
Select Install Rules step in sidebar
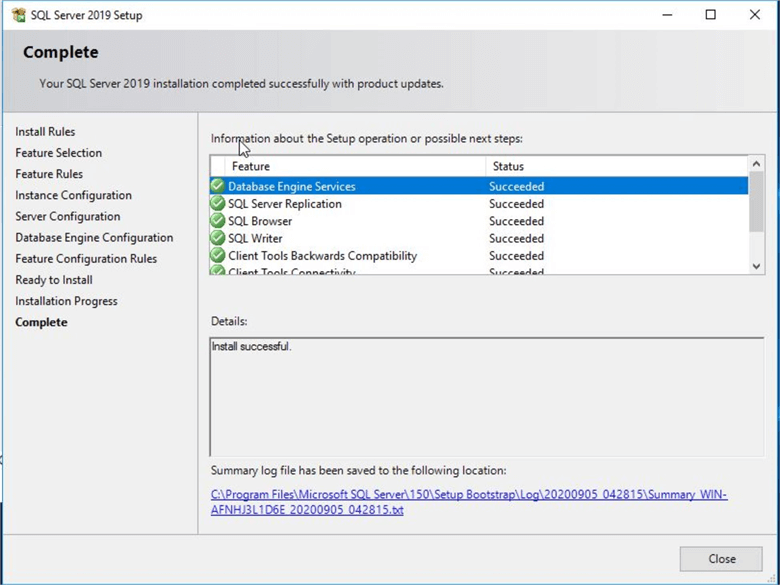click(45, 132)
